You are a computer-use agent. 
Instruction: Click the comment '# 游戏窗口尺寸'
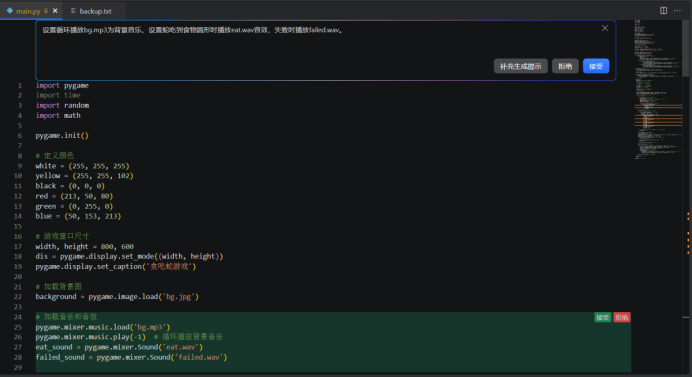[62, 236]
